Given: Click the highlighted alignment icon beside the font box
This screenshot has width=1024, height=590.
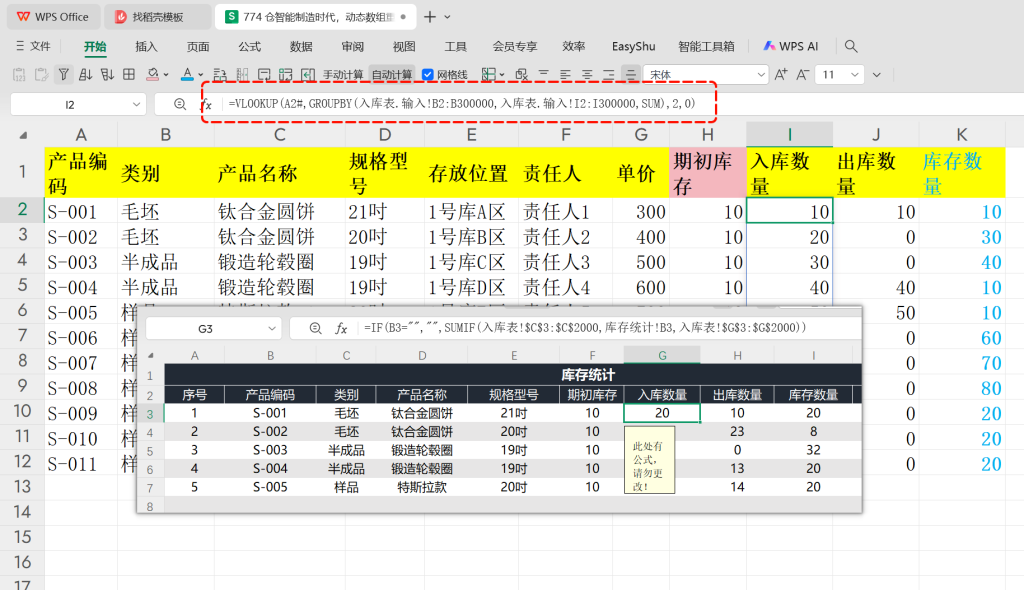Looking at the screenshot, I should 630,74.
